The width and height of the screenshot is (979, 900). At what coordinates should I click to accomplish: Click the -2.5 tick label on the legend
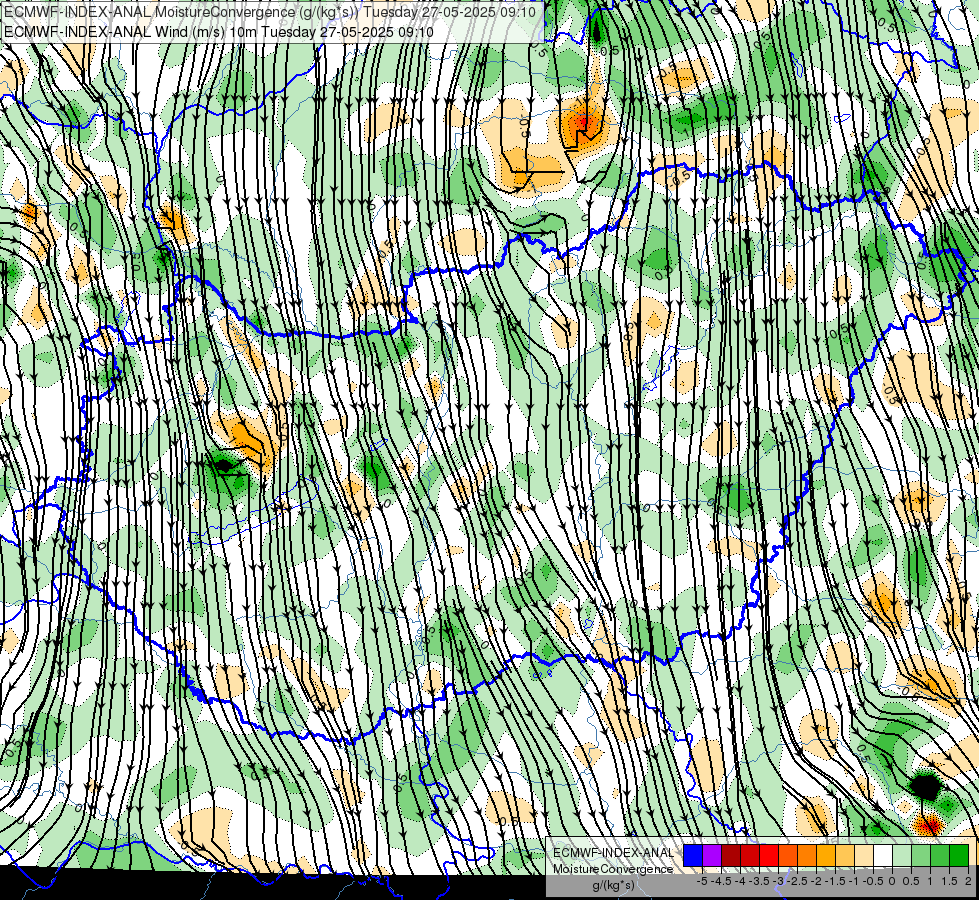tap(797, 881)
